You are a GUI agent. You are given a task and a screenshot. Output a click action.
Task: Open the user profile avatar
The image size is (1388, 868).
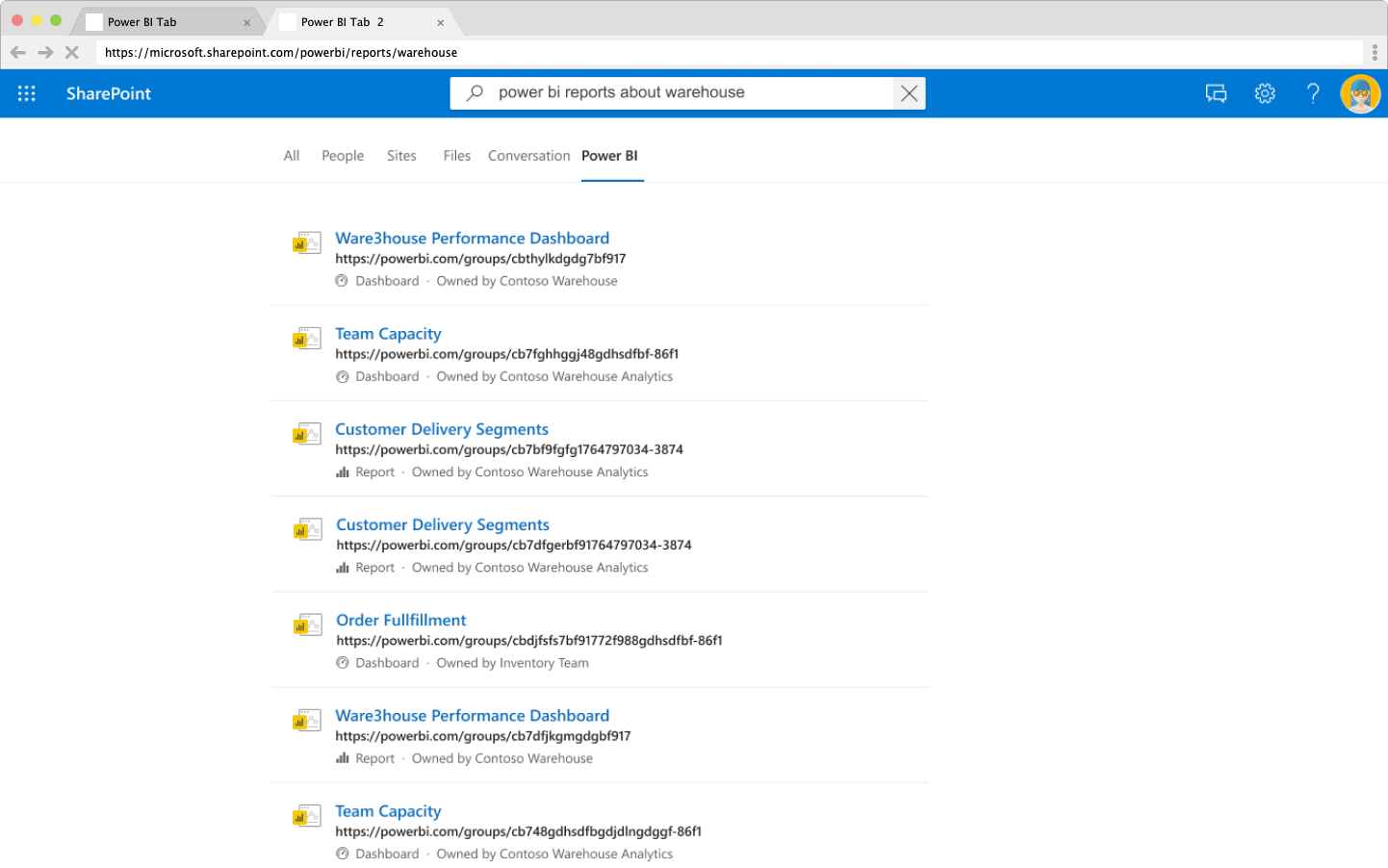[x=1360, y=93]
